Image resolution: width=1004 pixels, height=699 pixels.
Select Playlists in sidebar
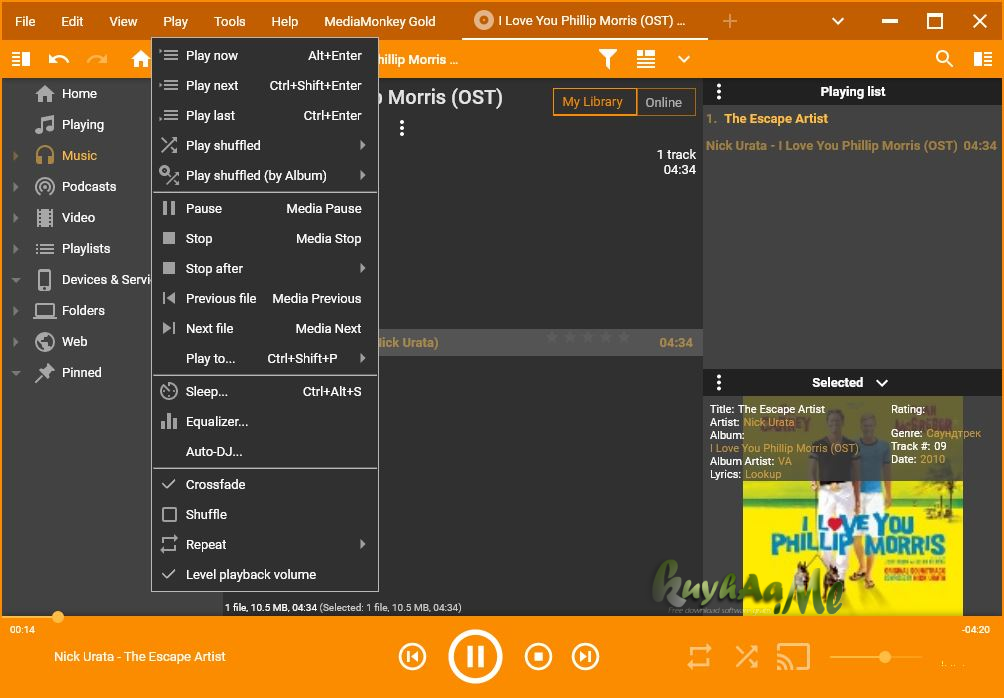point(86,248)
